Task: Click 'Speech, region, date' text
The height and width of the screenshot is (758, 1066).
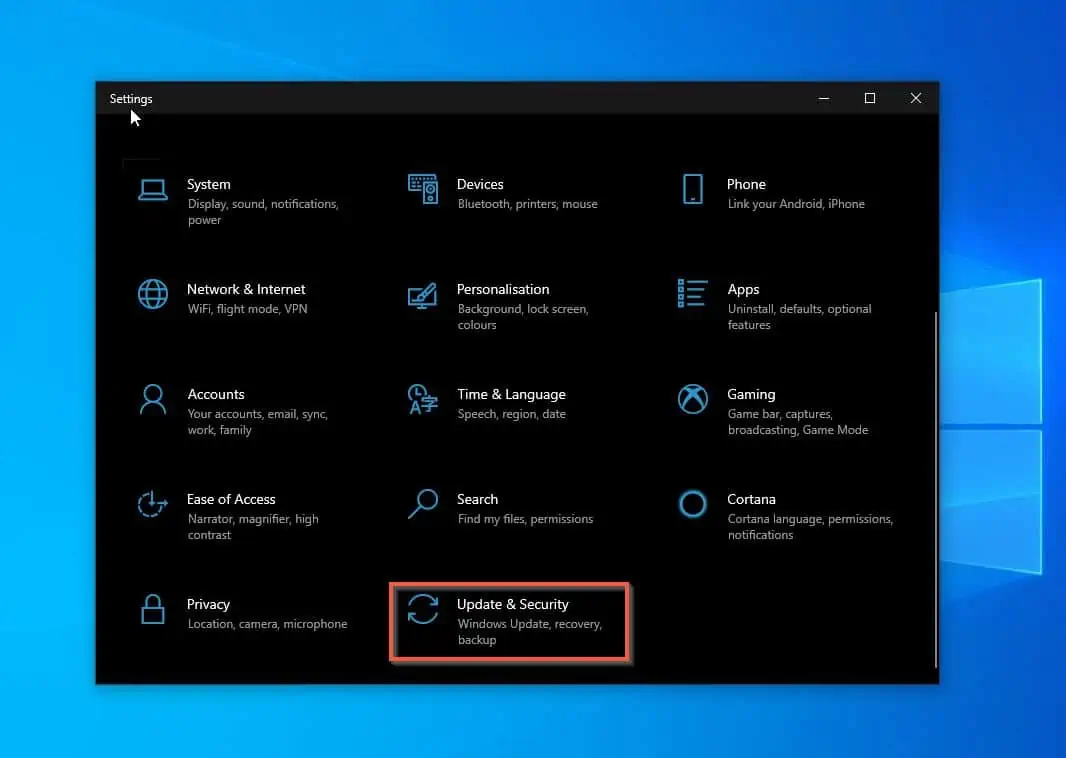Action: [x=511, y=414]
